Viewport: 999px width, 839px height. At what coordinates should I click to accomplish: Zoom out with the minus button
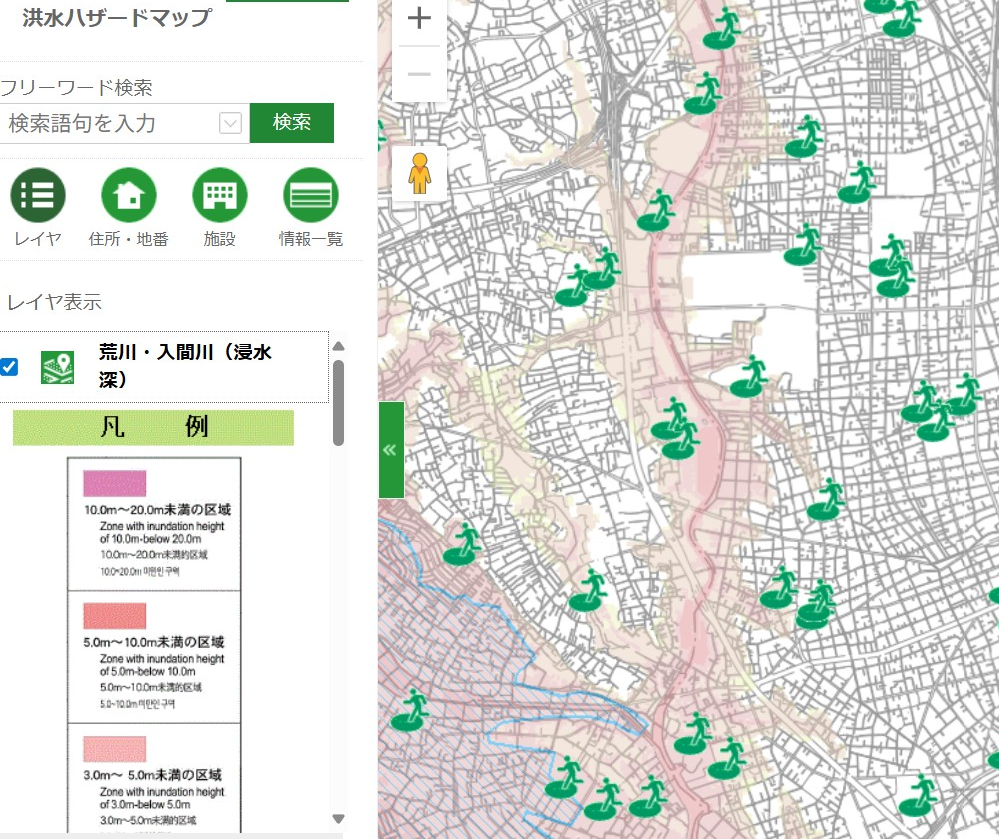pos(419,75)
